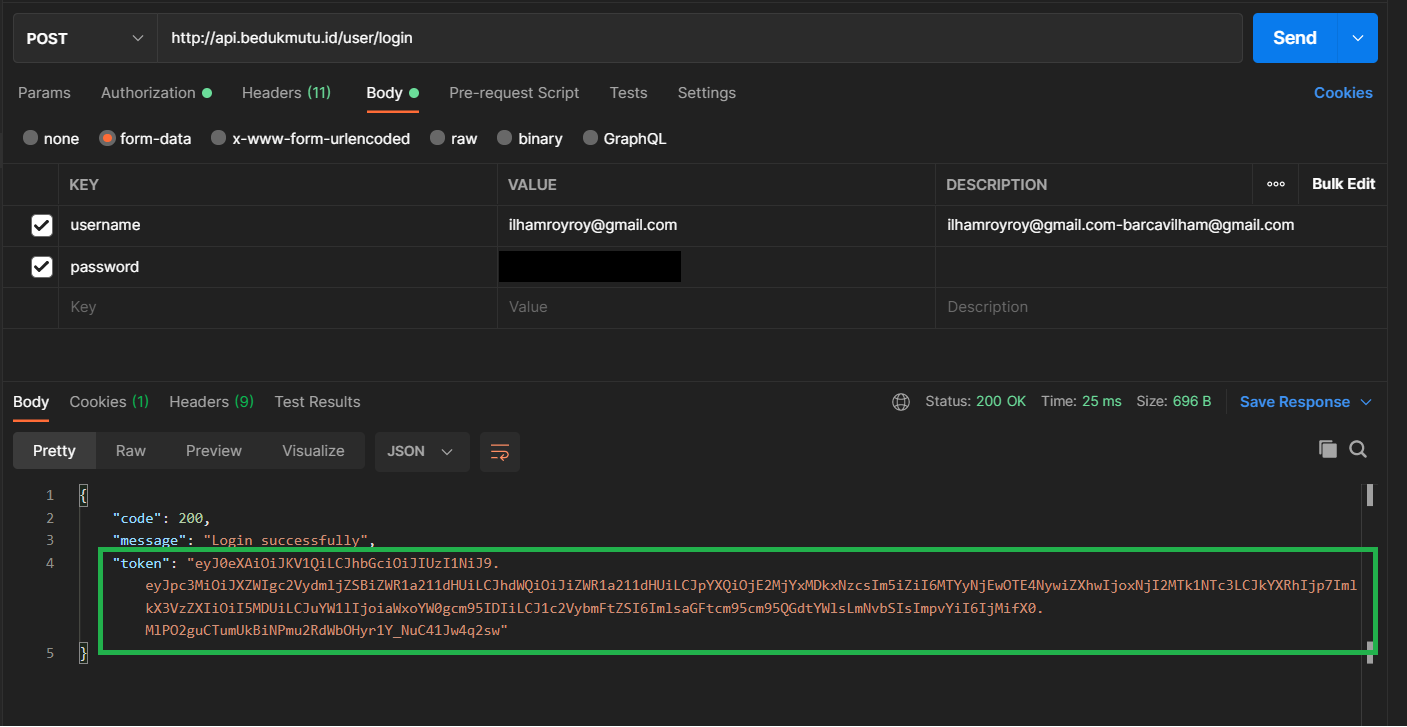Expand the Save Response dropdown arrow
The height and width of the screenshot is (727, 1407).
[1366, 402]
